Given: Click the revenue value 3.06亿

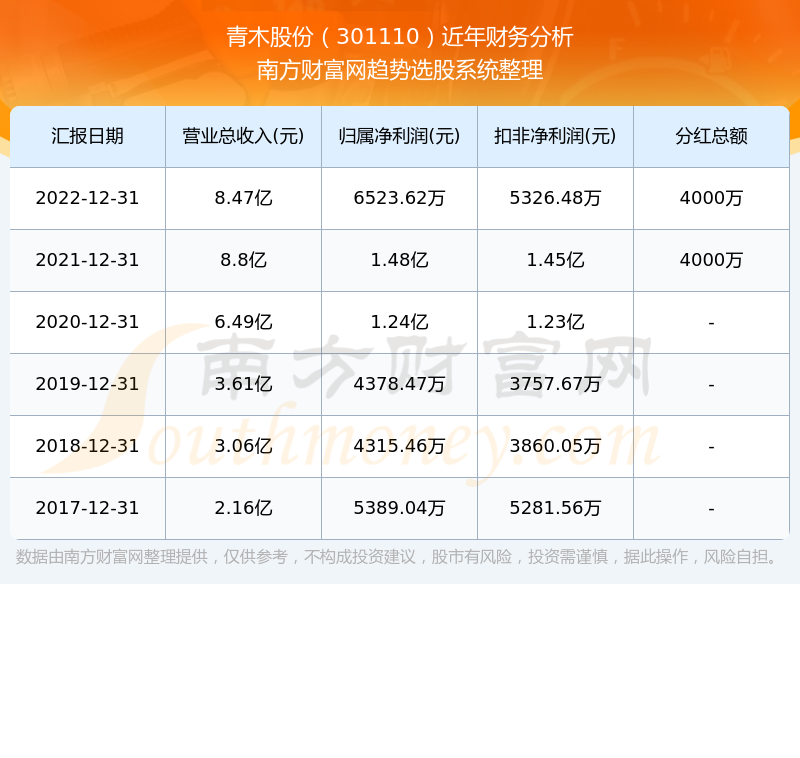Looking at the screenshot, I should [x=243, y=447].
